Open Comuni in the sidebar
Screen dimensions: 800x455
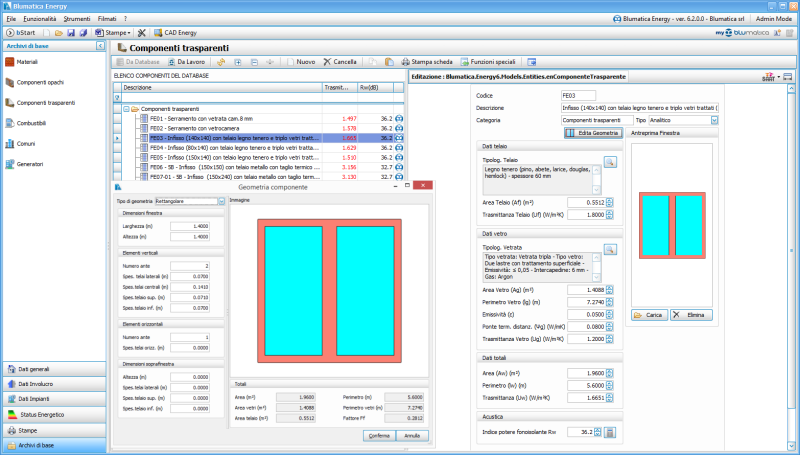(20, 143)
